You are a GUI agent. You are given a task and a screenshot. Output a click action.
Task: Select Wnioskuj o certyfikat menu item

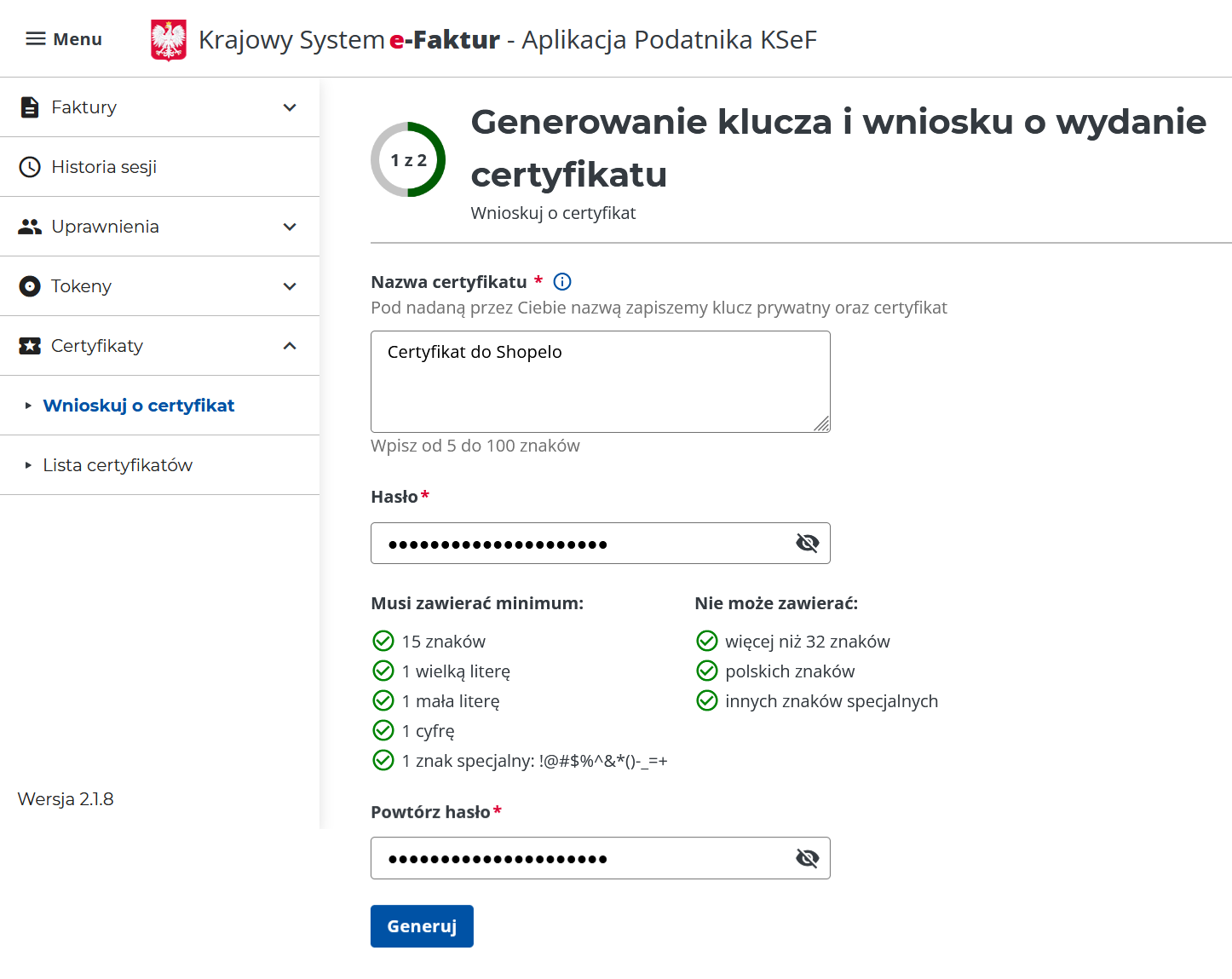tap(139, 406)
